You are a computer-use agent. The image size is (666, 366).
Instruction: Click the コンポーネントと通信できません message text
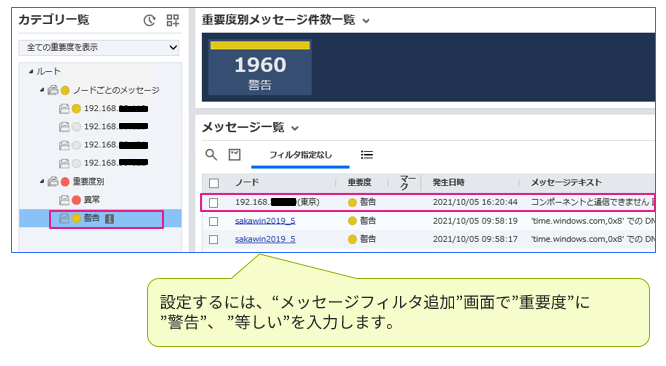(590, 202)
